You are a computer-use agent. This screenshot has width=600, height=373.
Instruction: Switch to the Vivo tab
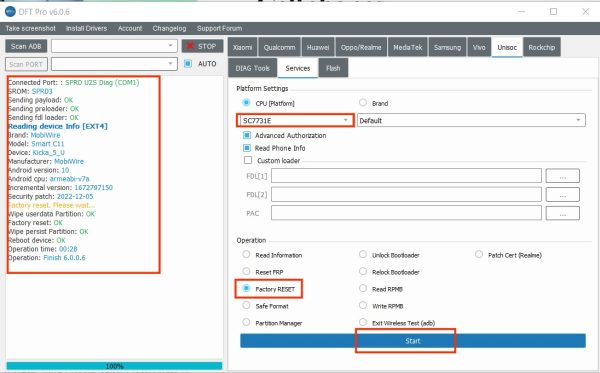pos(479,47)
